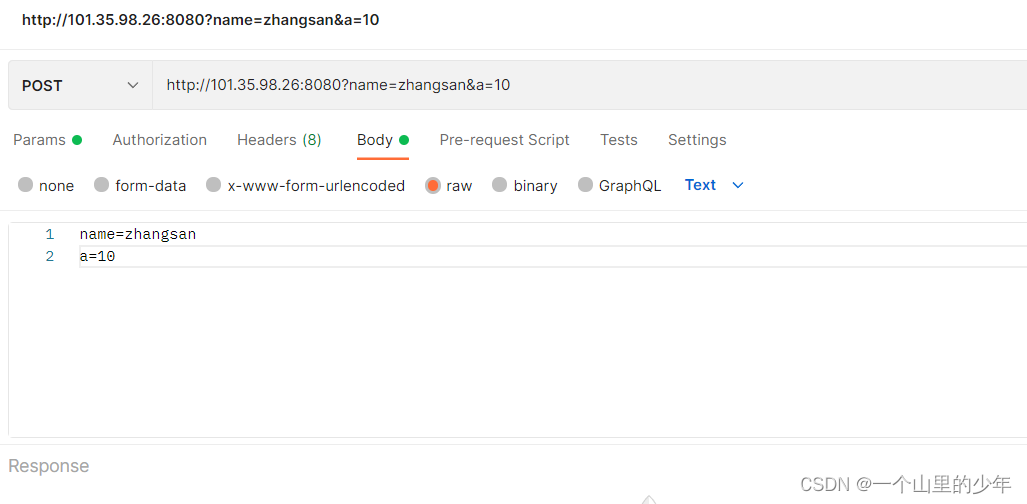1027x504 pixels.
Task: Open the Pre-request Script tab
Action: 504,140
